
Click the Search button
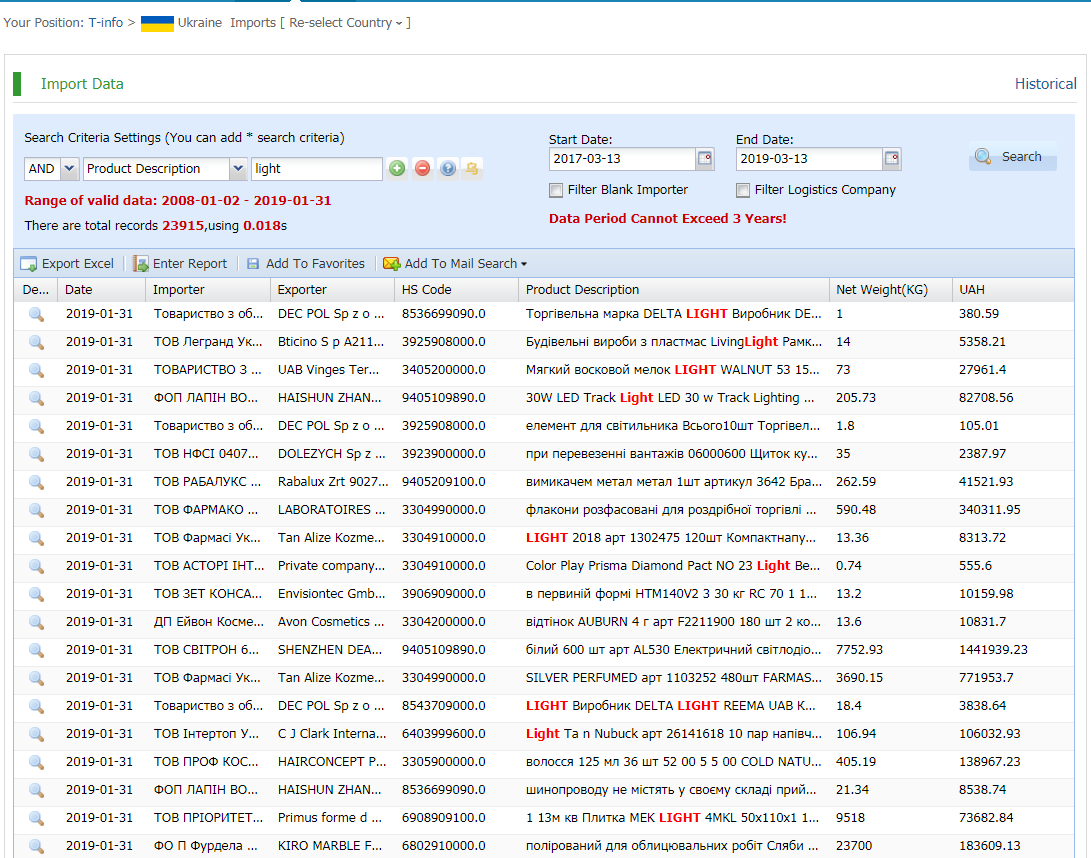pos(1011,157)
